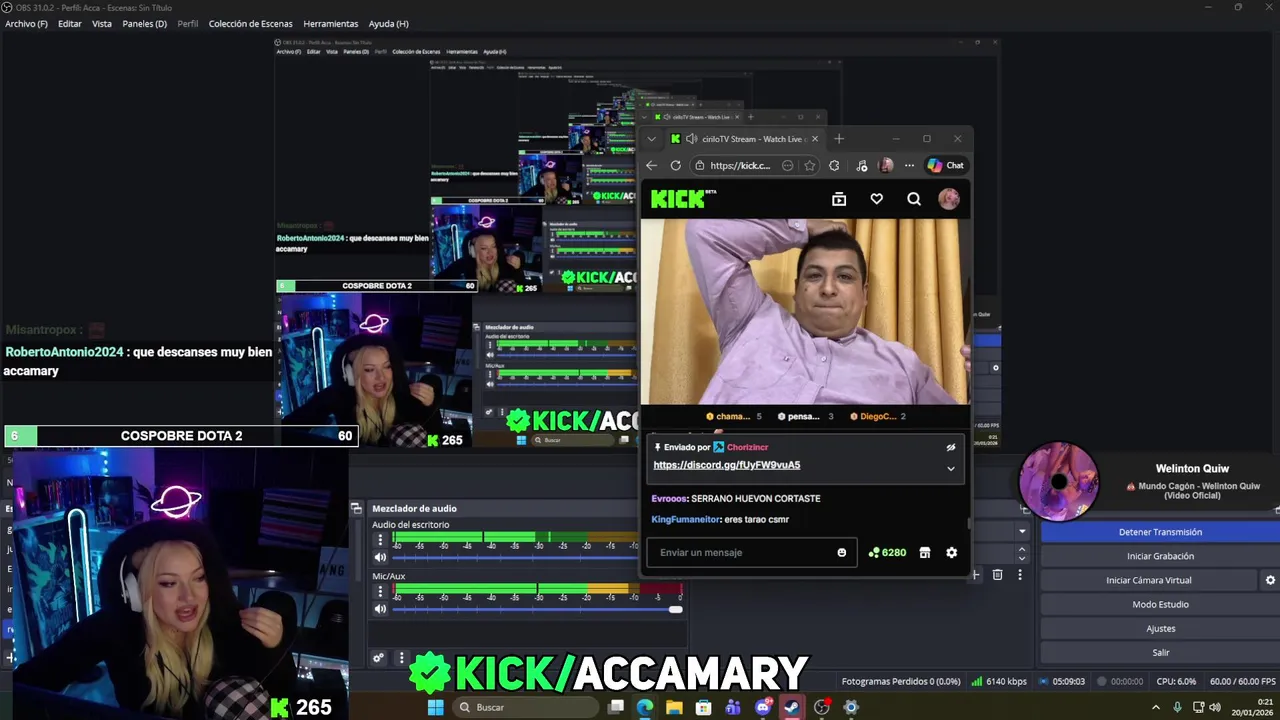
Task: Open the Kick channel points 6280
Action: point(887,552)
